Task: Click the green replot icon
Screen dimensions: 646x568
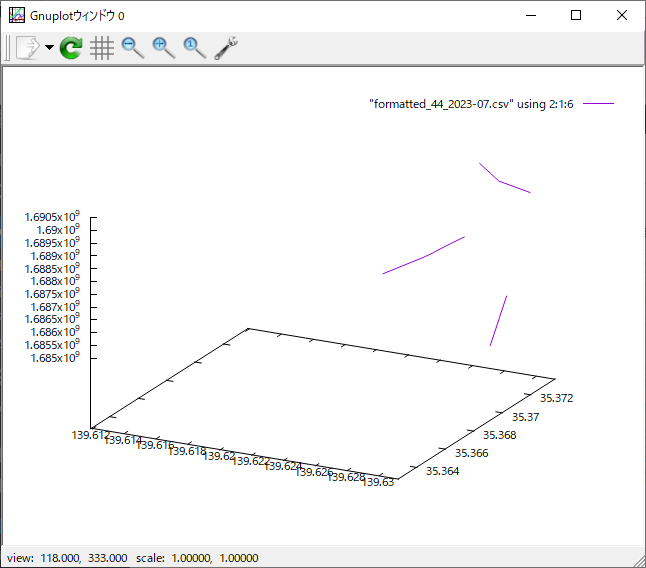Action: coord(71,47)
